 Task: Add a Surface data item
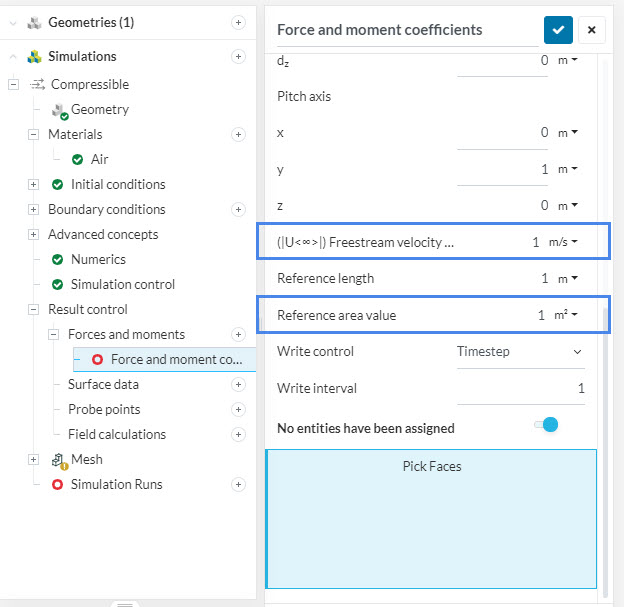(238, 384)
